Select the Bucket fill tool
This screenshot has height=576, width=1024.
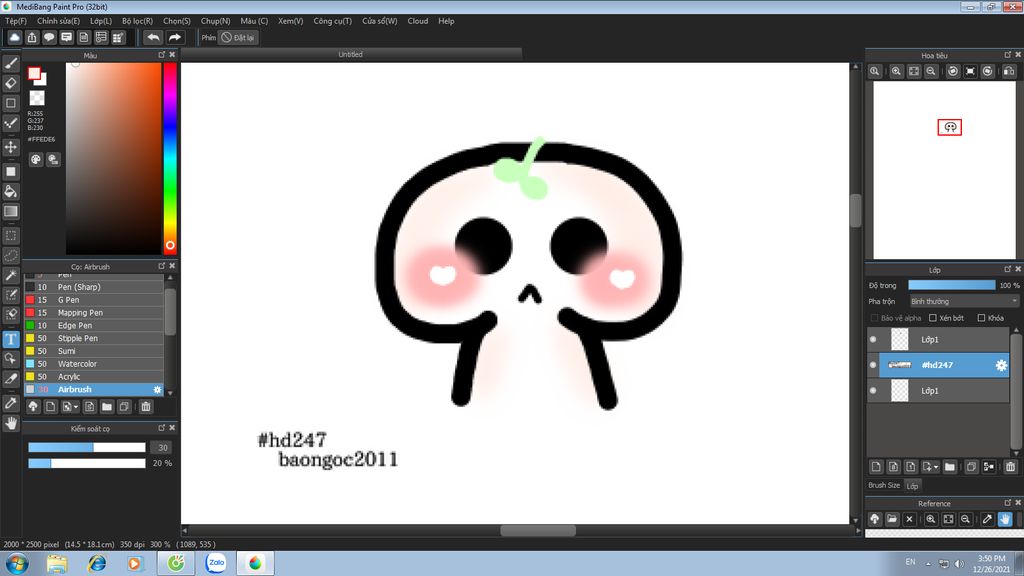[x=11, y=191]
